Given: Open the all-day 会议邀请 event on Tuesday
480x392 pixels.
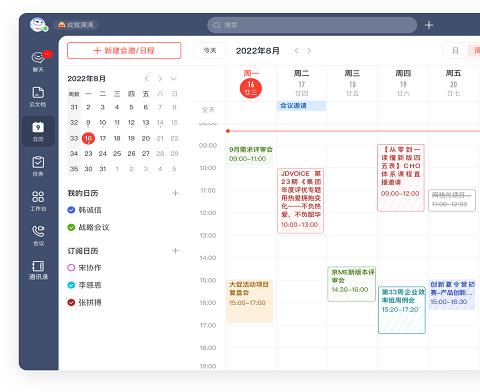Looking at the screenshot, I should click(301, 106).
